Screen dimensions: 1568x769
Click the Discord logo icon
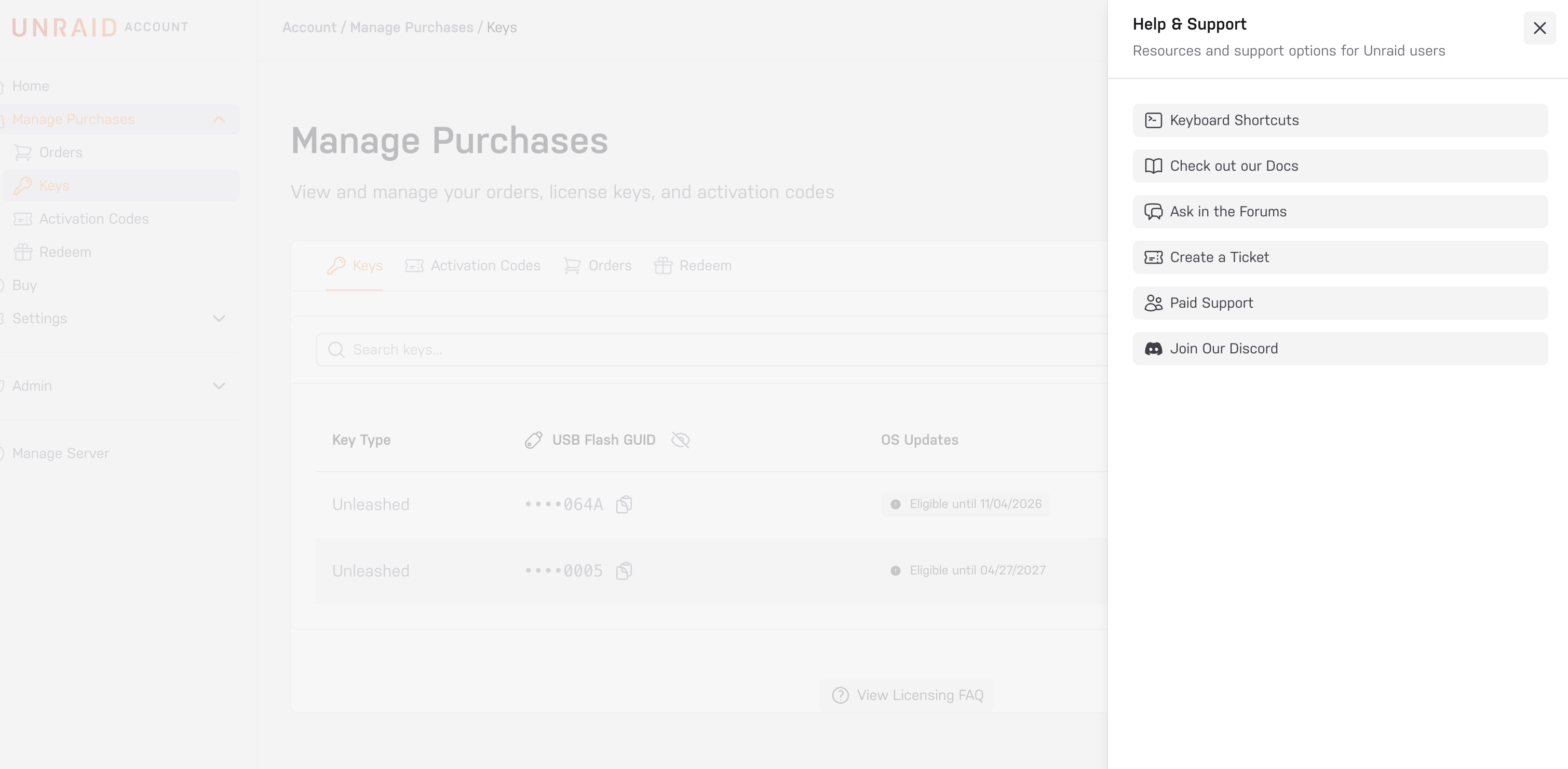(x=1153, y=349)
